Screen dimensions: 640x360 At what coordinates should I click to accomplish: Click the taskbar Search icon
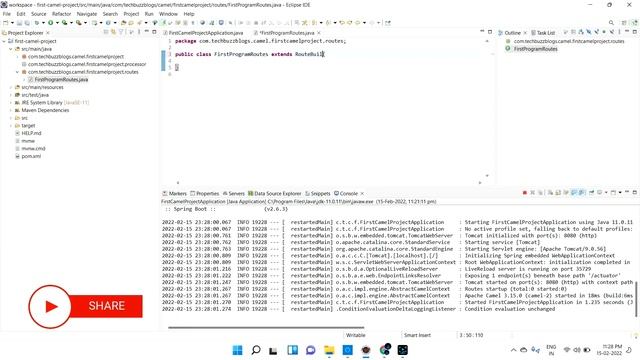[x=256, y=350]
